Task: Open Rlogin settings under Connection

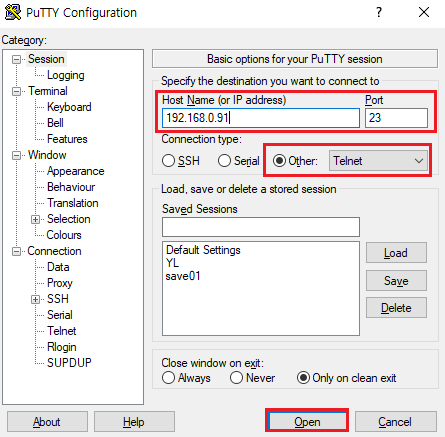Action: (x=62, y=347)
